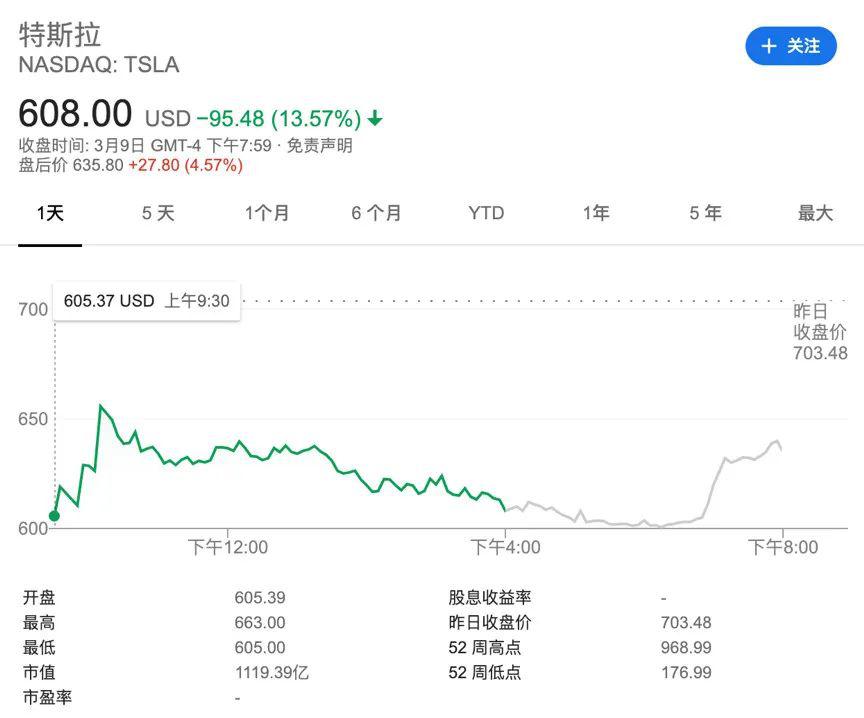Click the 下午4:00 axis label
Viewport: 864px width, 718px height.
point(505,547)
